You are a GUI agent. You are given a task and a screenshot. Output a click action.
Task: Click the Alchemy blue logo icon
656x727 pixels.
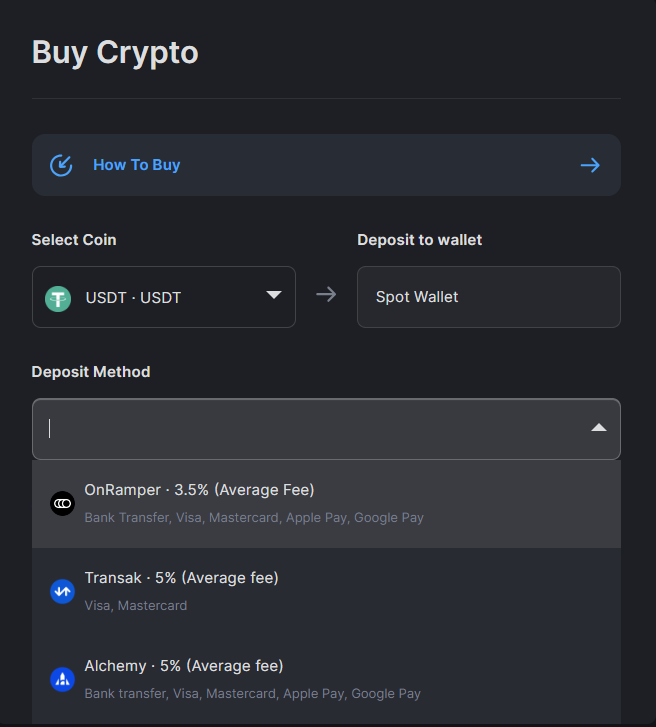63,680
